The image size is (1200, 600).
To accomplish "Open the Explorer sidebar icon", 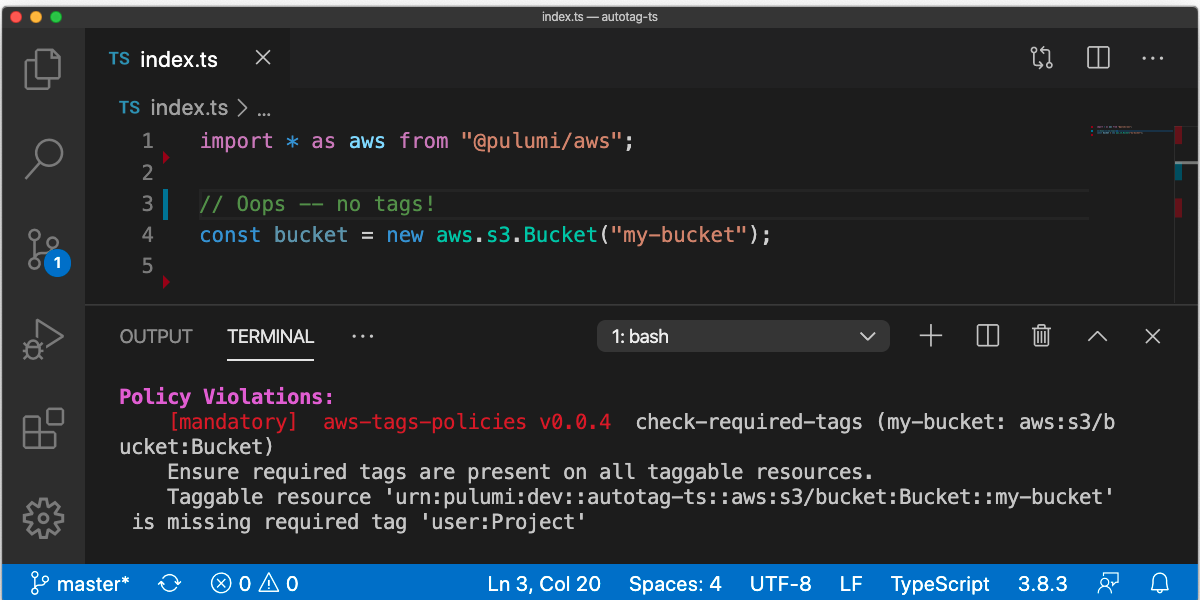I will (x=43, y=68).
